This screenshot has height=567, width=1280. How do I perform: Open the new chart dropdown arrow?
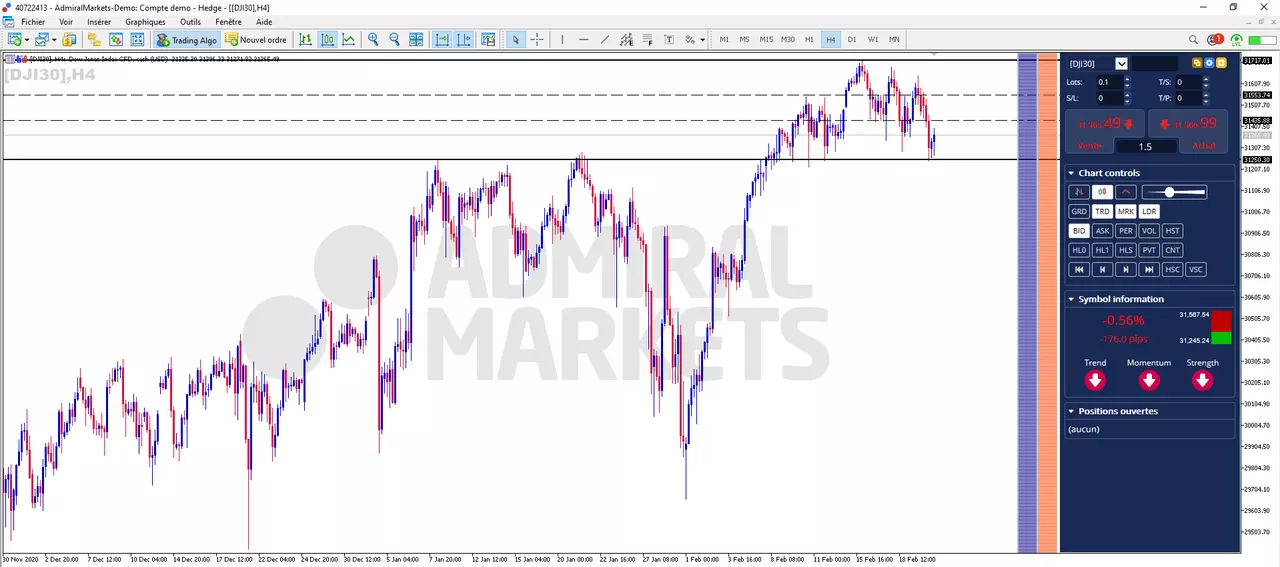pos(27,40)
